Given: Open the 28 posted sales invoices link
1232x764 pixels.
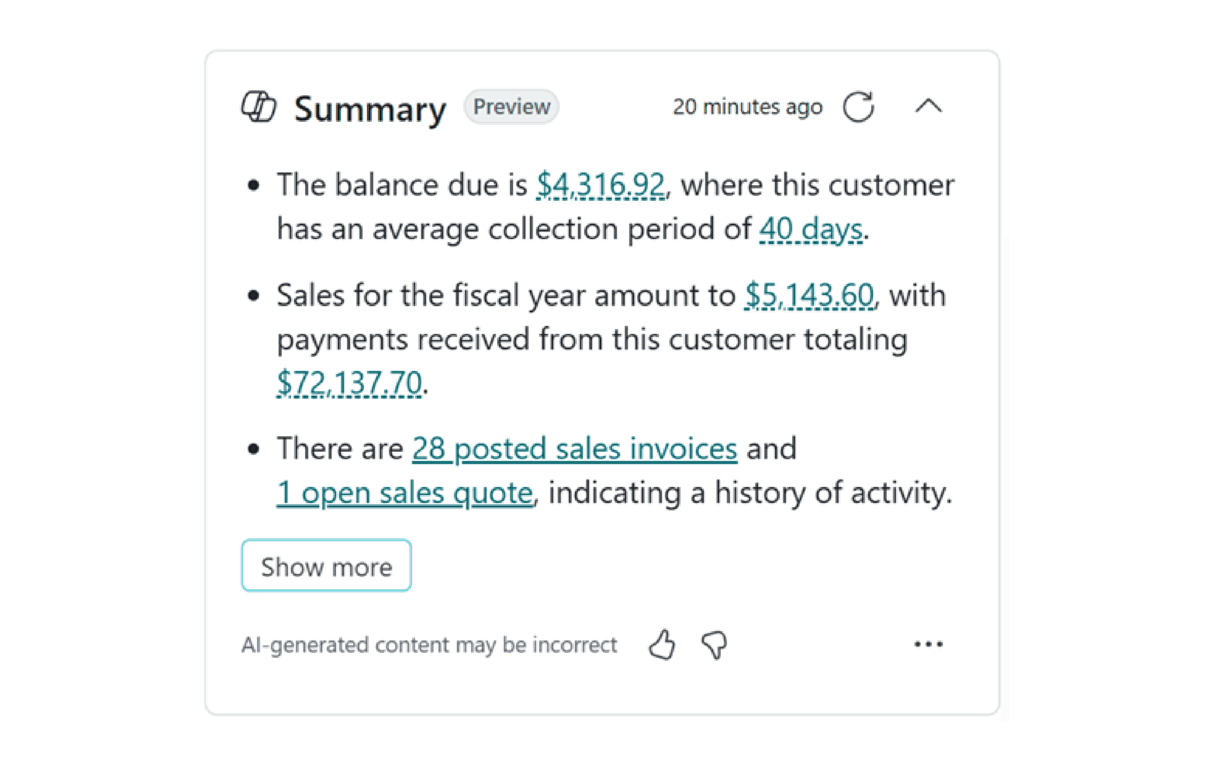Looking at the screenshot, I should [x=574, y=449].
